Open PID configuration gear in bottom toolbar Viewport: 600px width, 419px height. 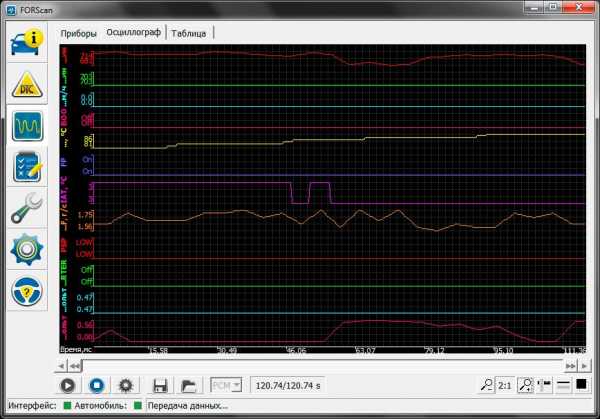coord(126,385)
